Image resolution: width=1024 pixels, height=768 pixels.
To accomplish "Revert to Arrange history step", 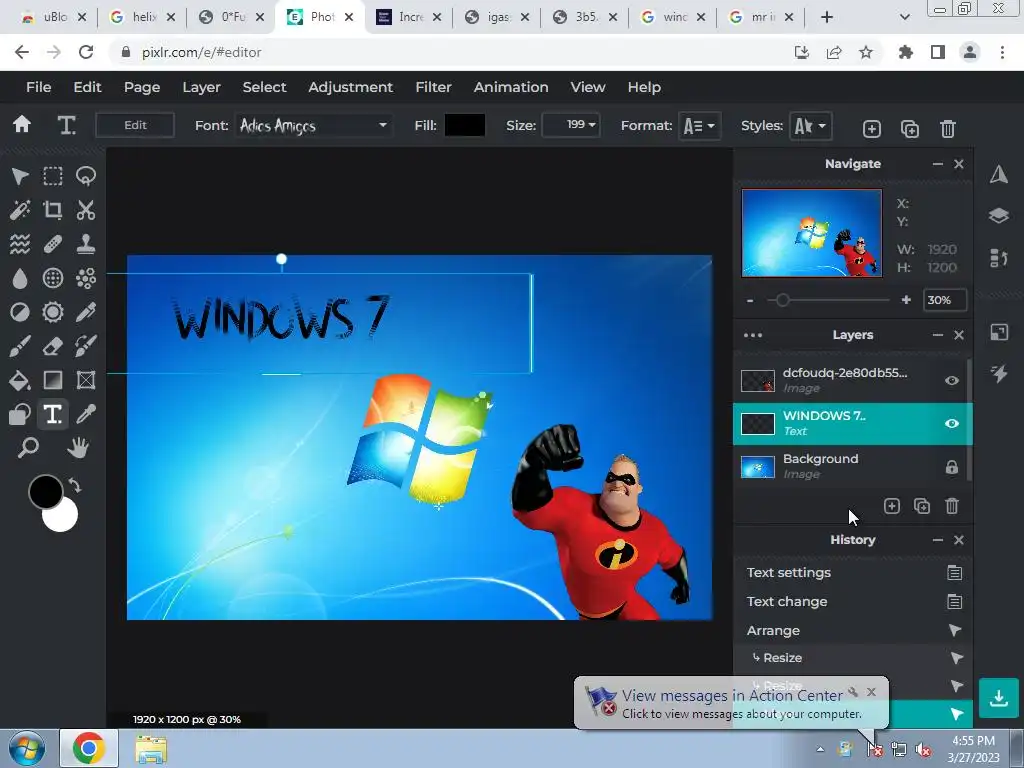I will point(853,630).
